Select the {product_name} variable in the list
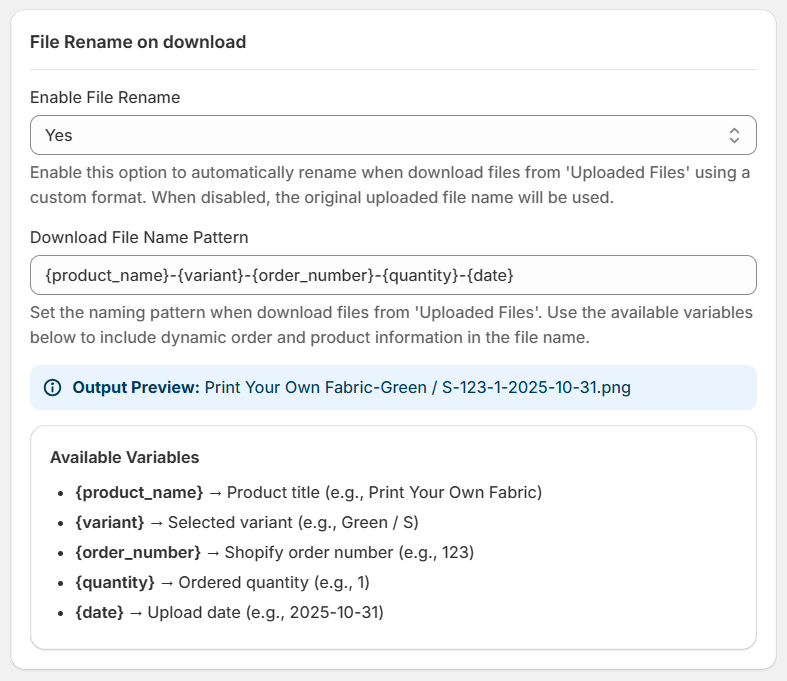The image size is (787, 681). [139, 492]
